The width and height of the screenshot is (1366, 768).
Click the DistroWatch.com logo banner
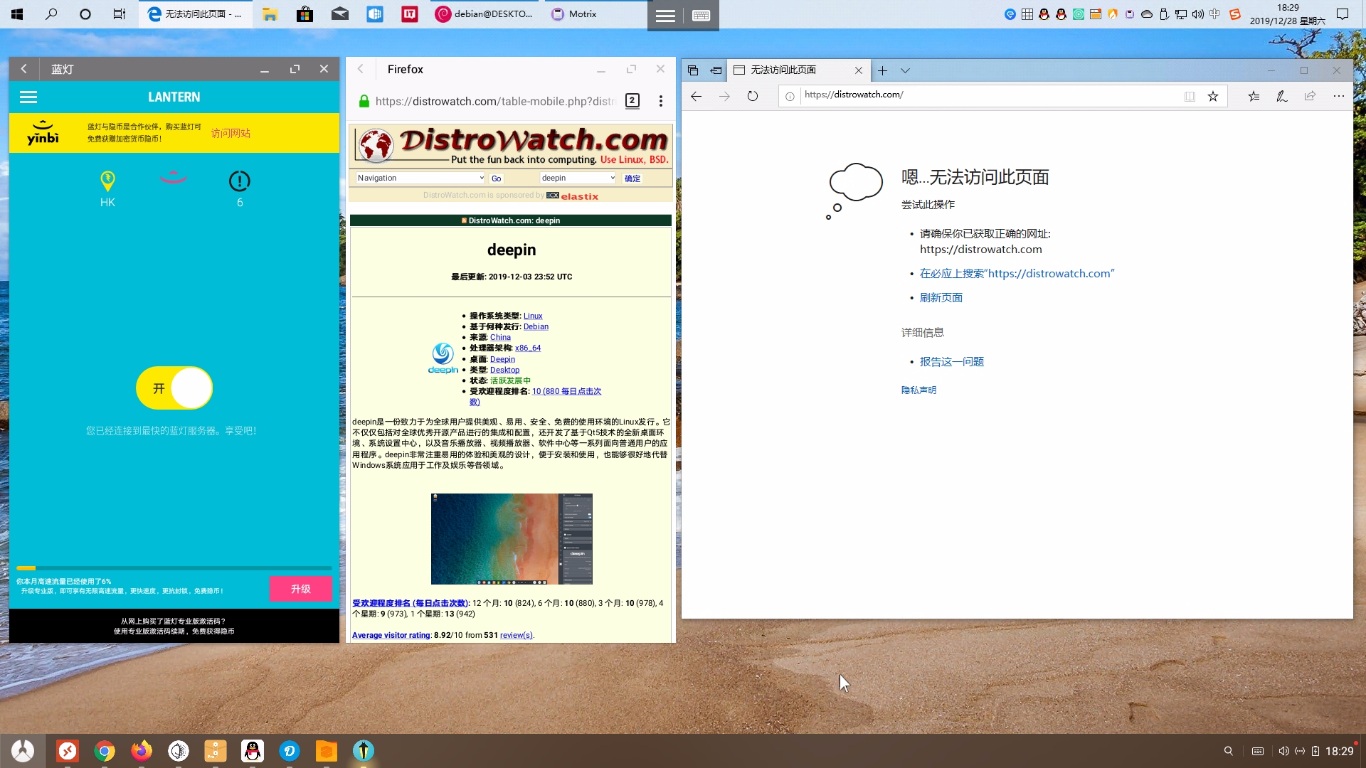[512, 147]
